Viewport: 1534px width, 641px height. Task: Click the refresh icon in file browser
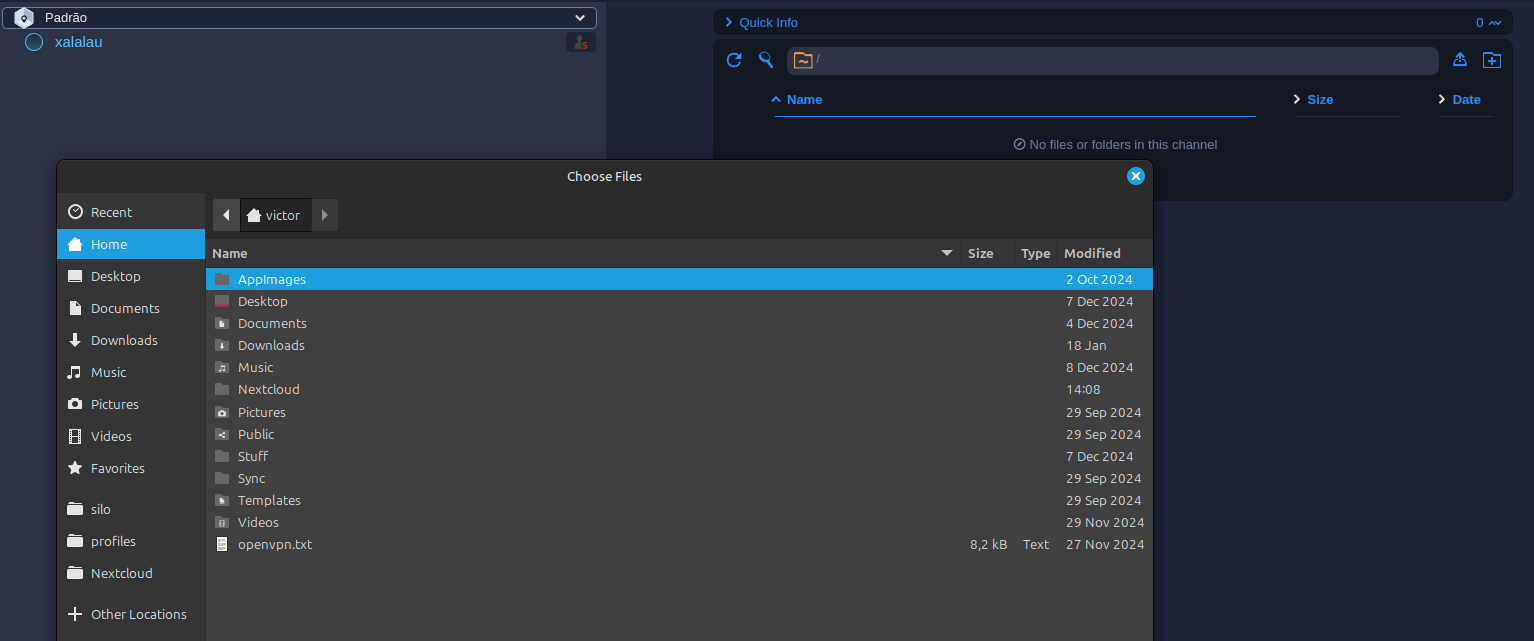click(734, 60)
